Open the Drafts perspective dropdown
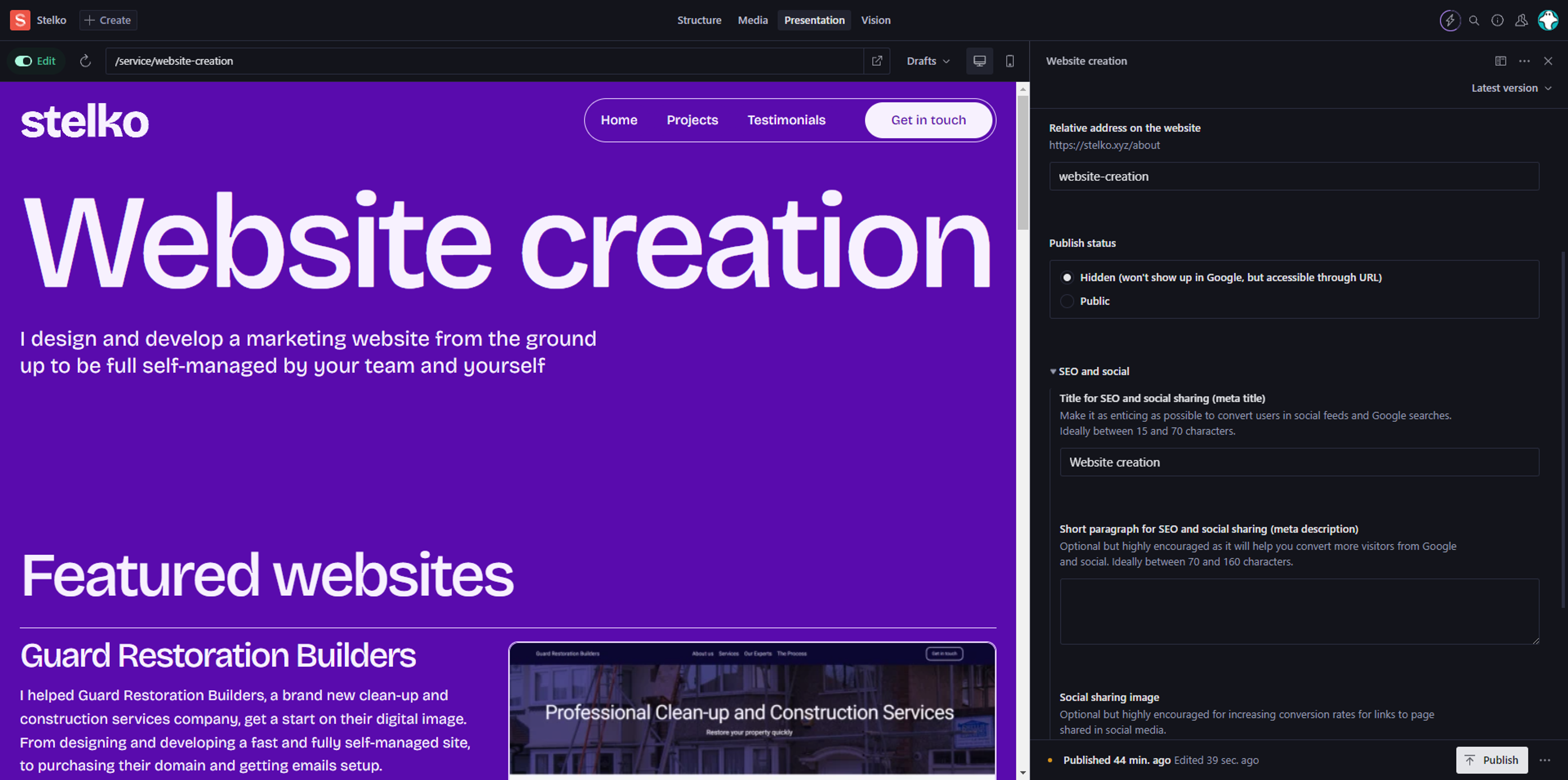 pos(928,61)
